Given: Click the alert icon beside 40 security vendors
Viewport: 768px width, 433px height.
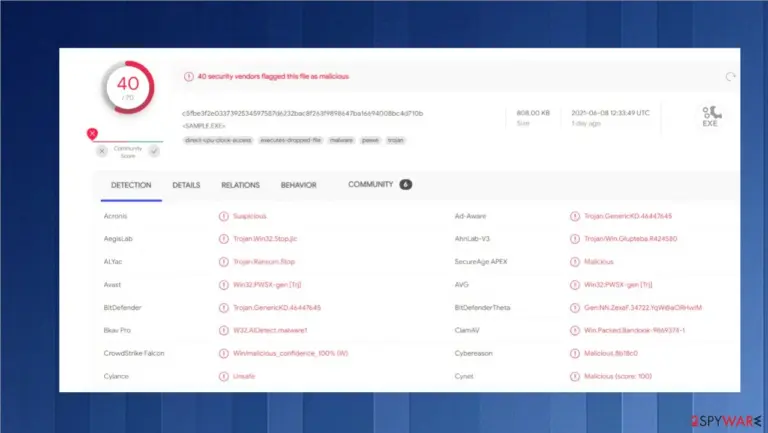Looking at the screenshot, I should click(189, 76).
